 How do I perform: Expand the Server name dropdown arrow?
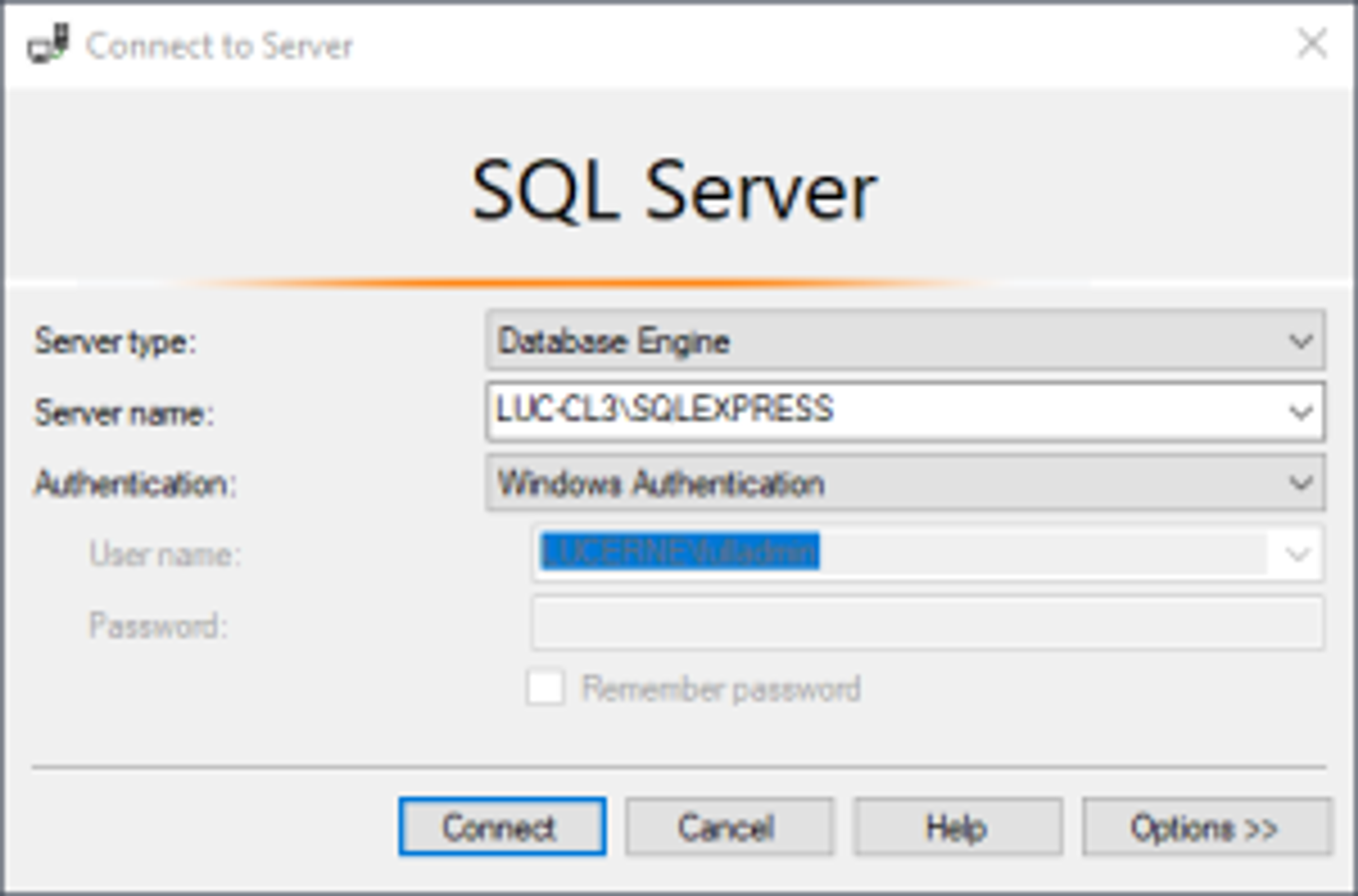1301,412
